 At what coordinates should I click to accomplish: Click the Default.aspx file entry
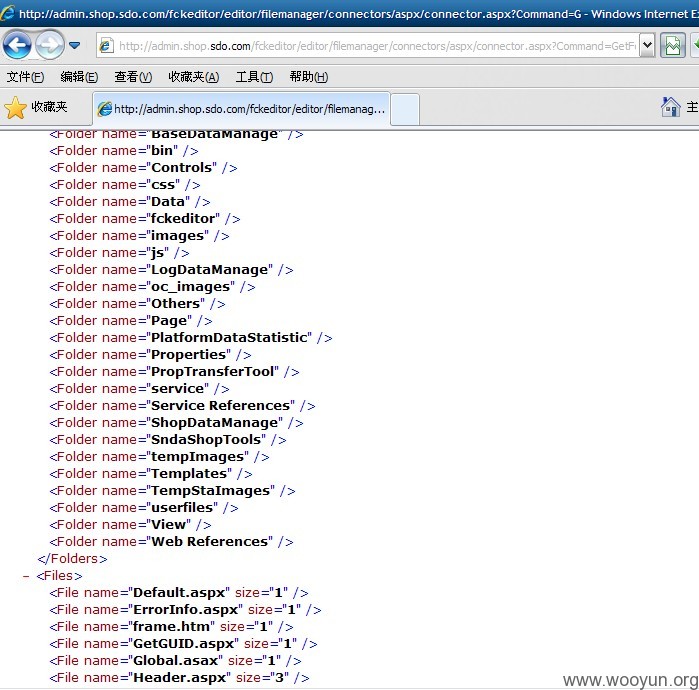[x=179, y=592]
